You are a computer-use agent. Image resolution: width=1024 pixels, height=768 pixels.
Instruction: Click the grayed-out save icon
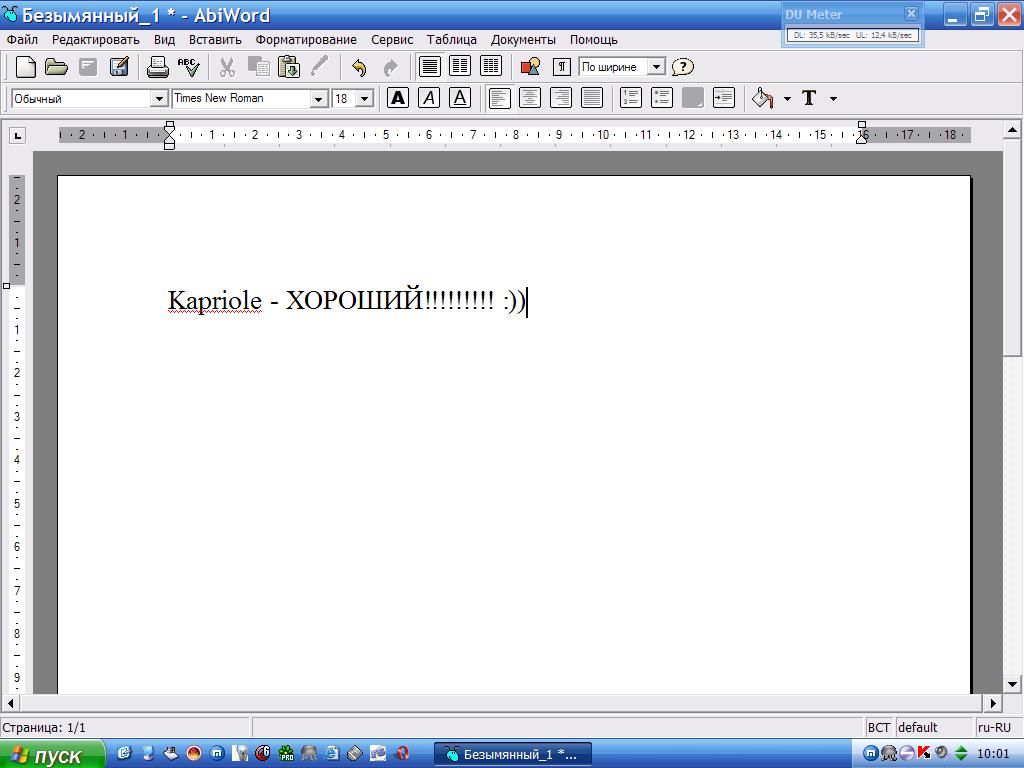click(88, 67)
